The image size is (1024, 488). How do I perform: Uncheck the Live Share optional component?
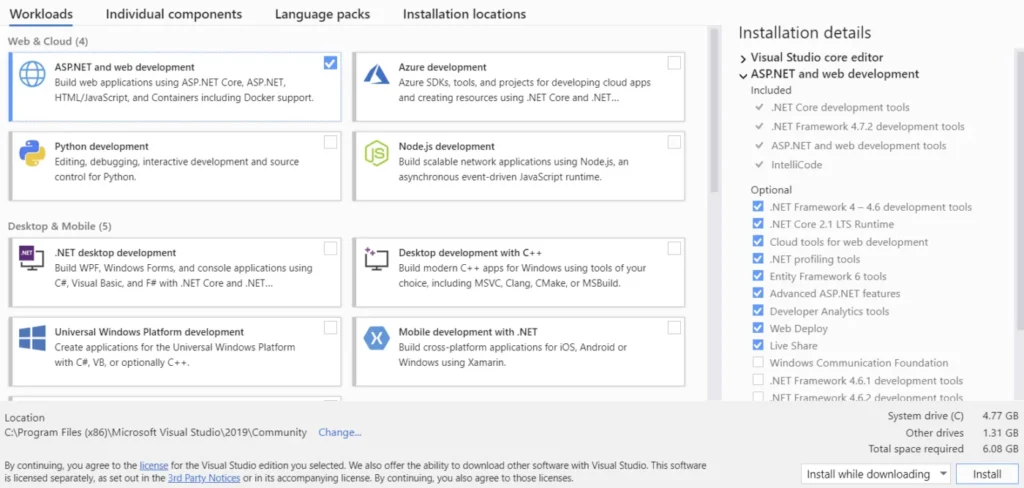758,345
